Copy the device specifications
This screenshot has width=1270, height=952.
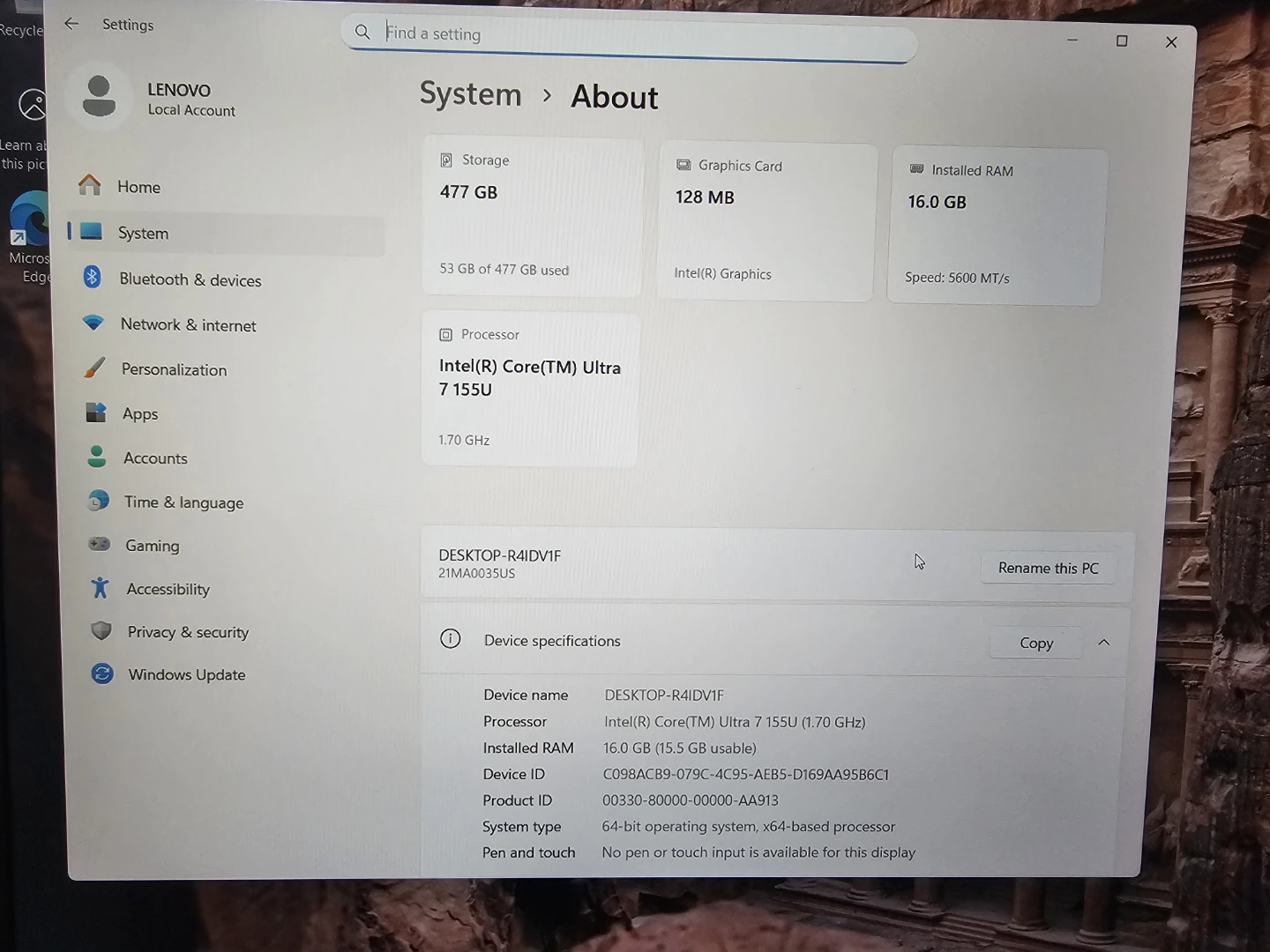[x=1036, y=643]
